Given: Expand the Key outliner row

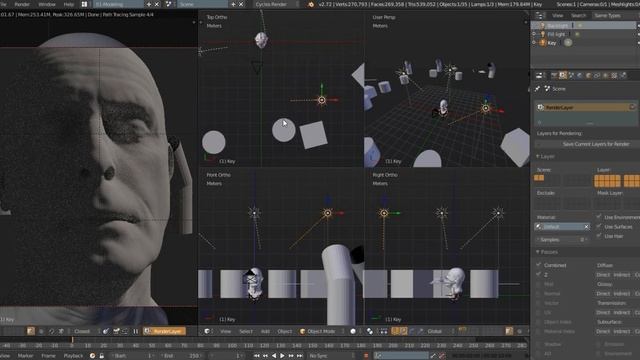Looking at the screenshot, I should 534,43.
